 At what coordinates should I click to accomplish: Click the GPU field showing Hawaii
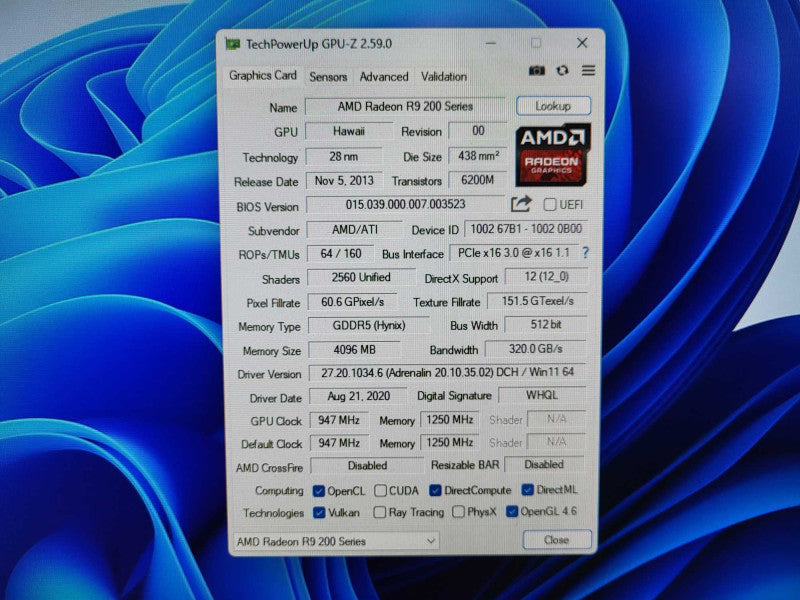point(349,131)
